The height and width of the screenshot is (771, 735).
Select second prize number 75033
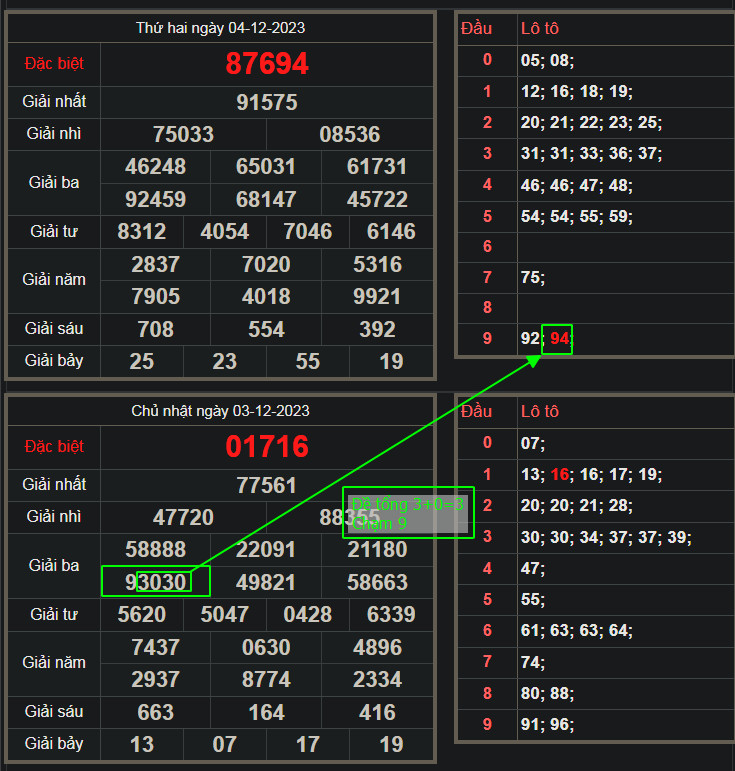point(183,134)
